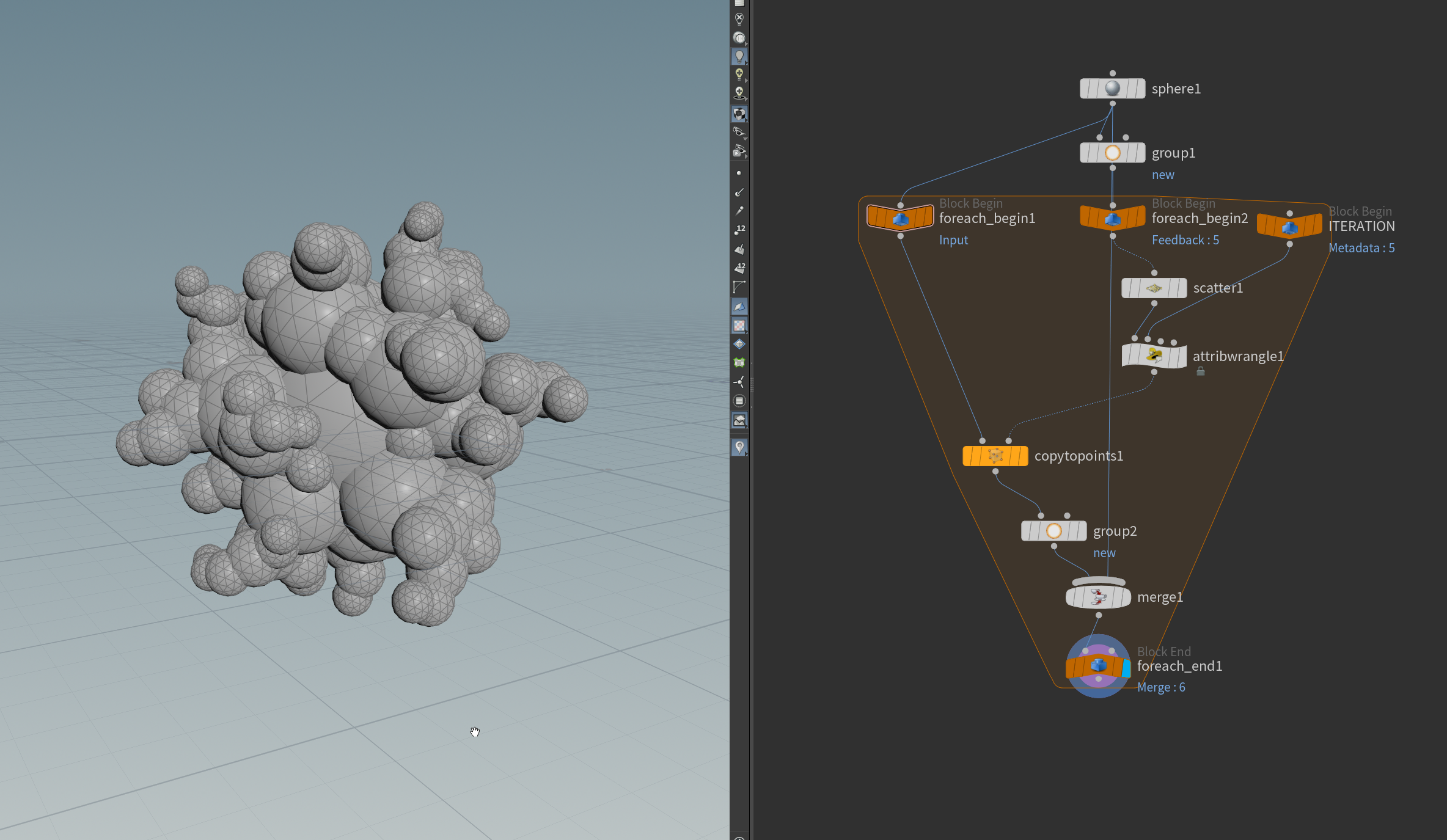1447x840 pixels.
Task: Select High Quality Lighting with Shadows icon
Action: pyautogui.click(x=739, y=93)
